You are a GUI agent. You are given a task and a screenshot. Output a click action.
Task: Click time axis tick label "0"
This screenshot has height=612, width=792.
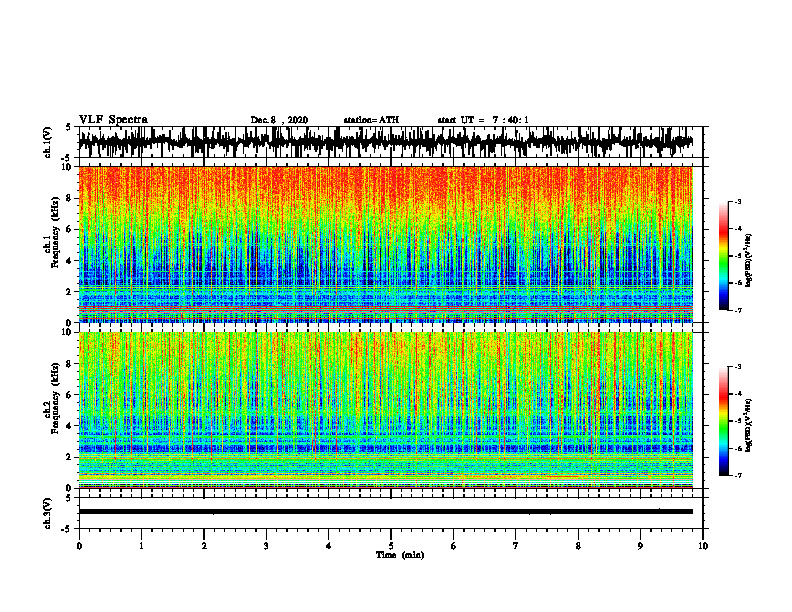[79, 546]
